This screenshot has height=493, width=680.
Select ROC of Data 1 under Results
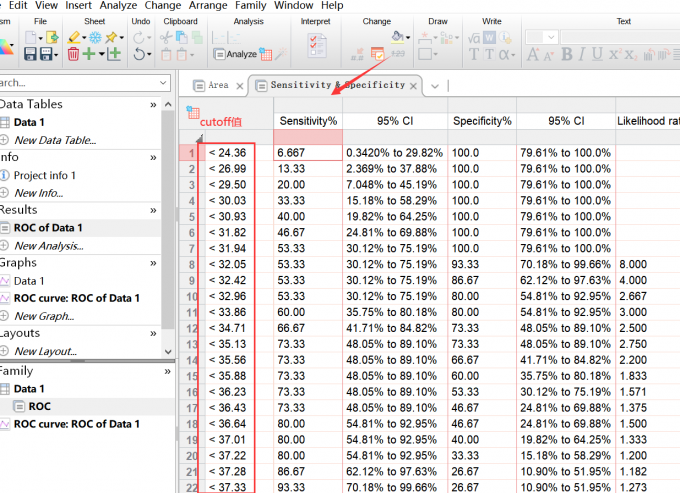pyautogui.click(x=48, y=228)
